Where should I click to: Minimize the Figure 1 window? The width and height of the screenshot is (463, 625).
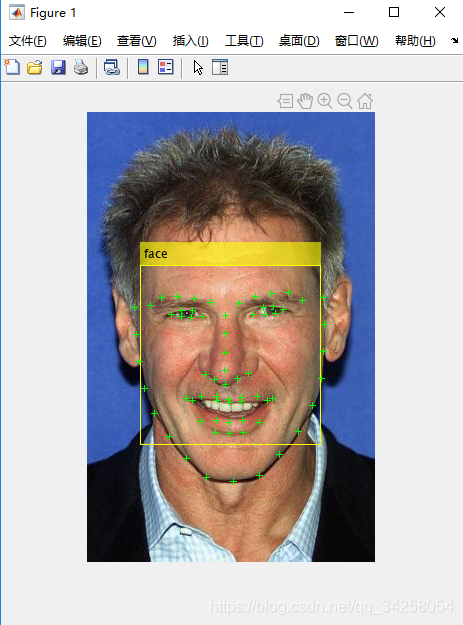pos(349,12)
